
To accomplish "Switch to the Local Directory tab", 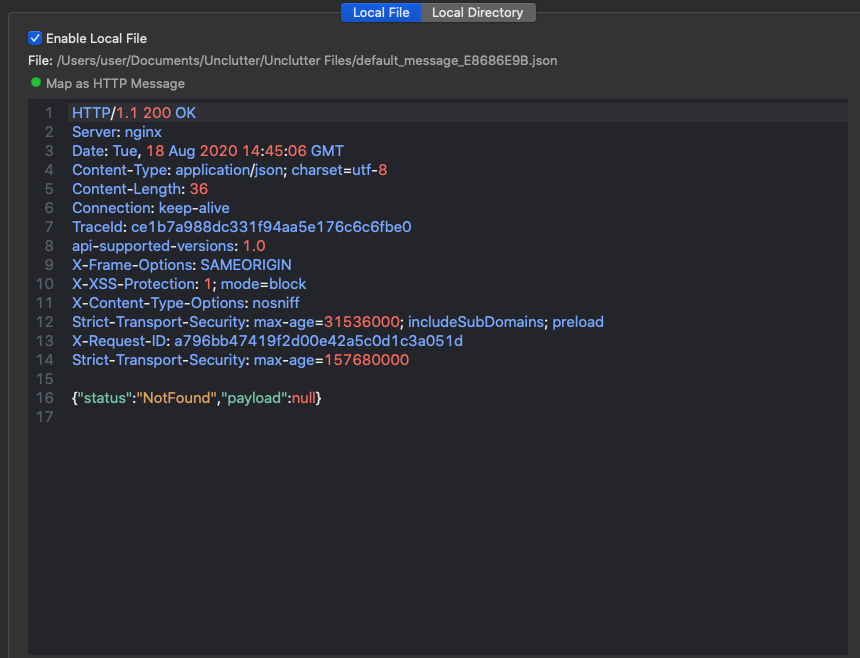I will 480,12.
